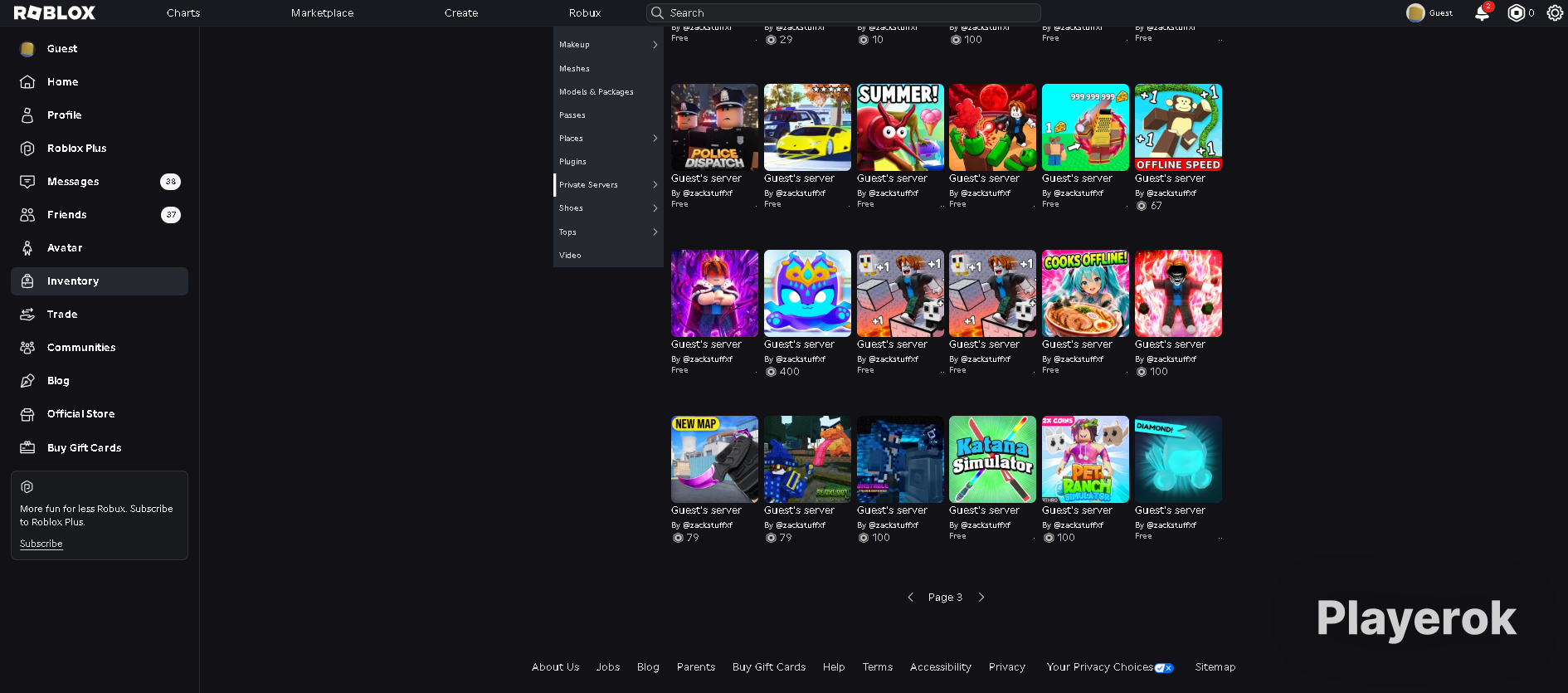The width and height of the screenshot is (1568, 693).
Task: Select the Meshes category
Action: (x=574, y=69)
